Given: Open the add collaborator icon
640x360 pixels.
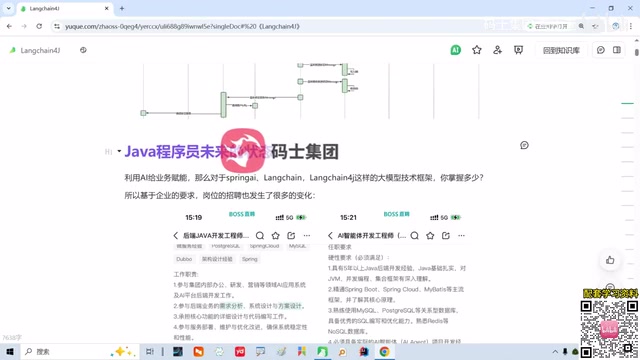Looking at the screenshot, I should [x=498, y=50].
